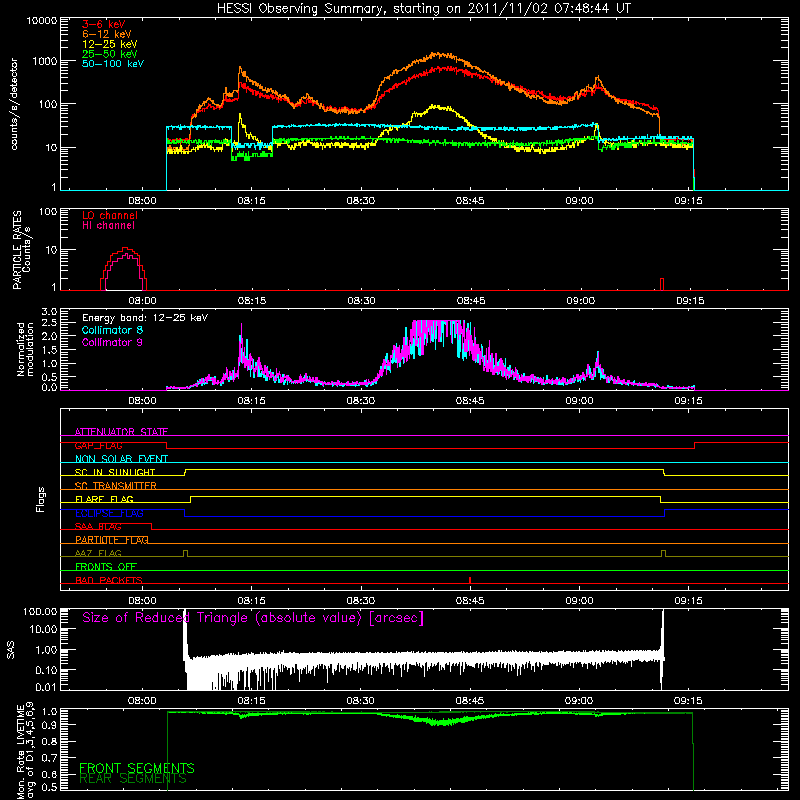This screenshot has width=800, height=800.
Task: Select the FLARE_FLAG label
Action: tap(104, 499)
